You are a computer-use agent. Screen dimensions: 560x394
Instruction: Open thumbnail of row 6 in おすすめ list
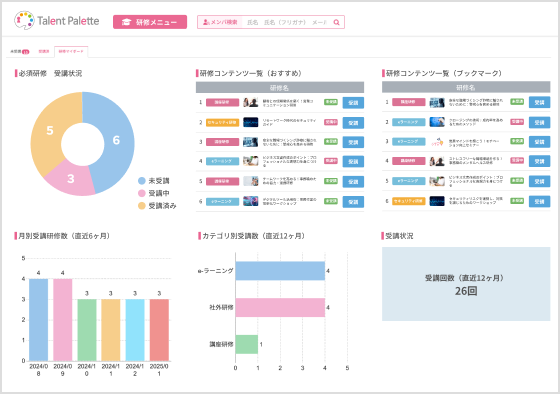tap(250, 201)
